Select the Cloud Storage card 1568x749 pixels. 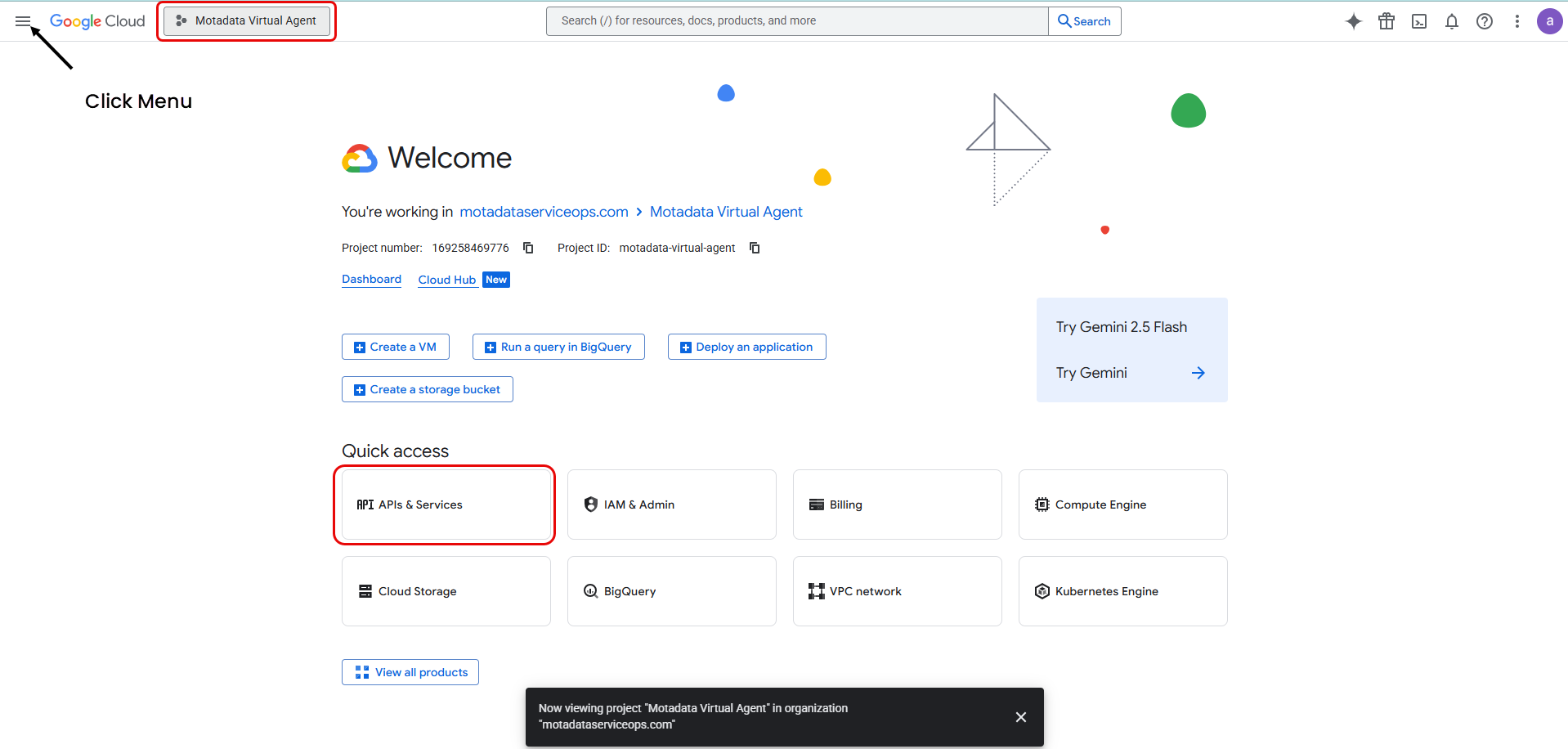click(446, 590)
